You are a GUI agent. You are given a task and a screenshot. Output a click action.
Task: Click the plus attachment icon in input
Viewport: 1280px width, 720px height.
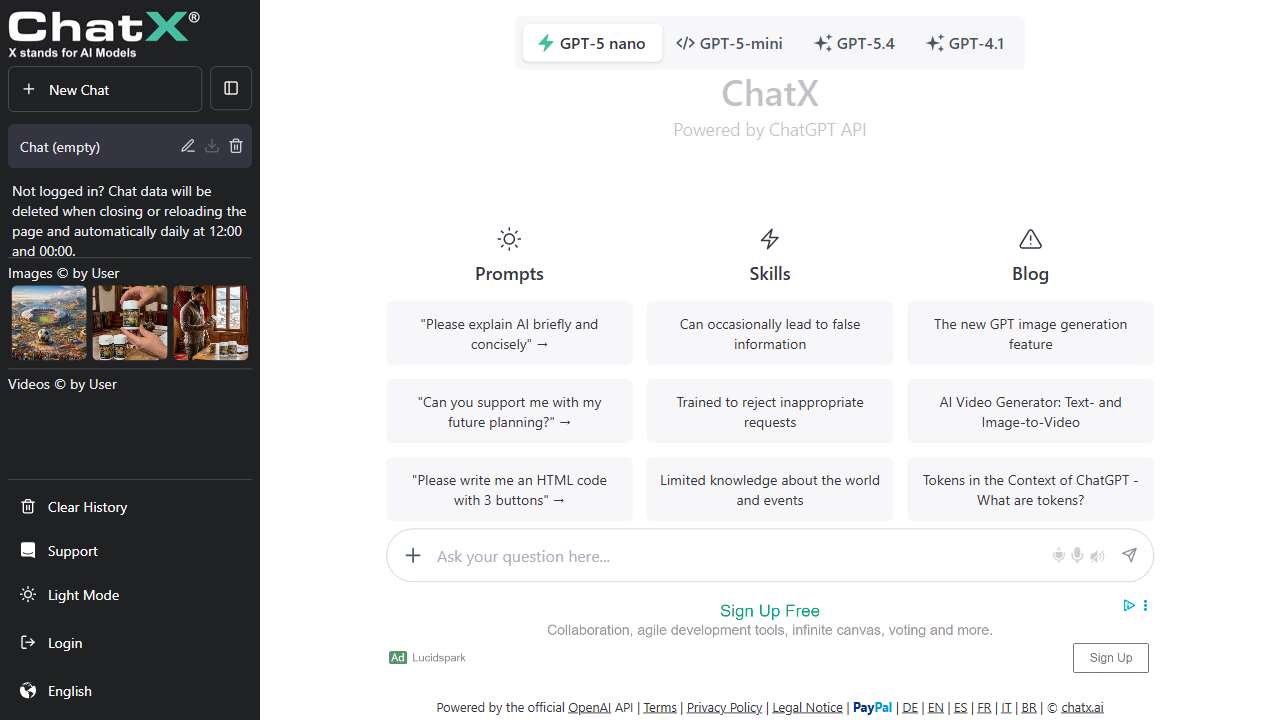413,555
